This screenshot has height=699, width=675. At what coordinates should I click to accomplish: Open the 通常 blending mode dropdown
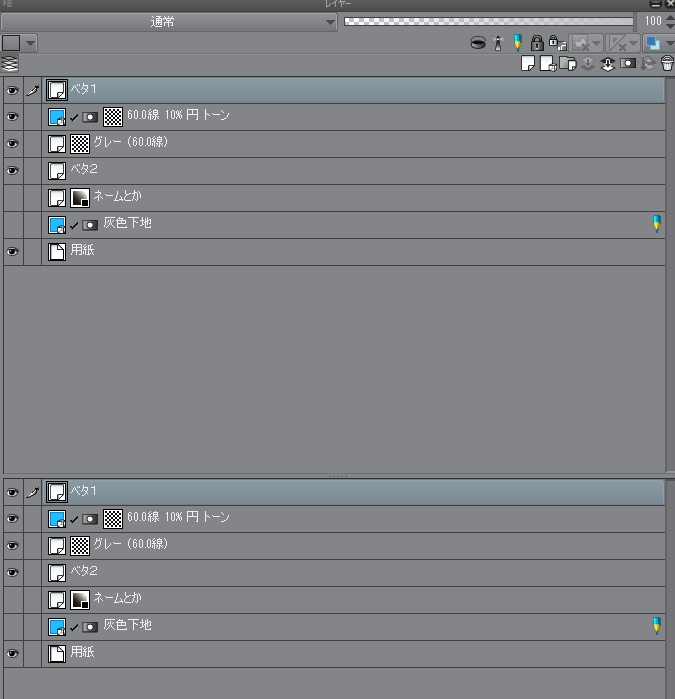169,22
